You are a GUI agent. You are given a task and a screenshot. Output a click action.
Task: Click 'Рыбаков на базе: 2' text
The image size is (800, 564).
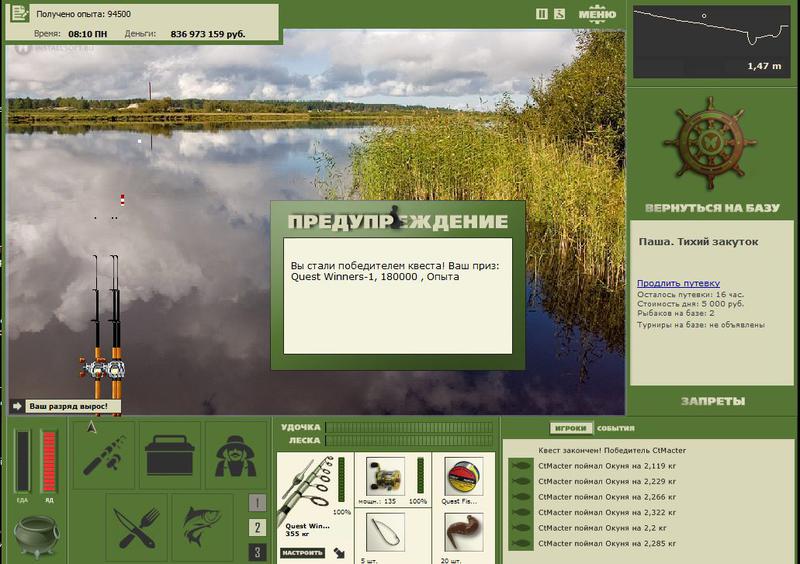[676, 313]
